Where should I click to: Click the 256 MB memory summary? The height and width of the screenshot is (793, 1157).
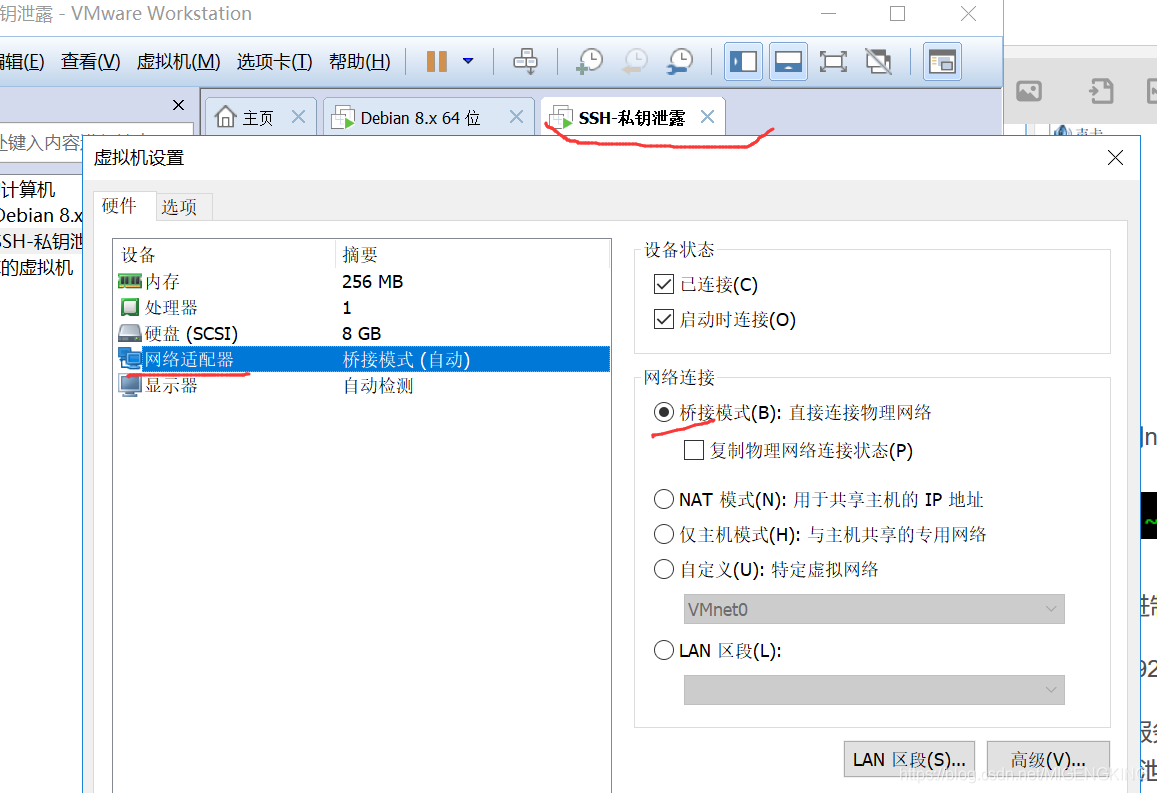pyautogui.click(x=373, y=282)
